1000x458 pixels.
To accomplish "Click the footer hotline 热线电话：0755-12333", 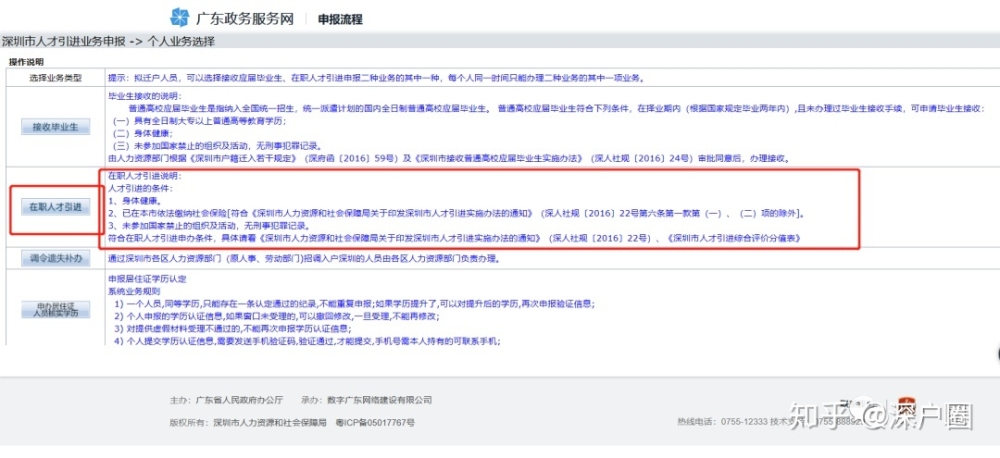I will click(723, 422).
